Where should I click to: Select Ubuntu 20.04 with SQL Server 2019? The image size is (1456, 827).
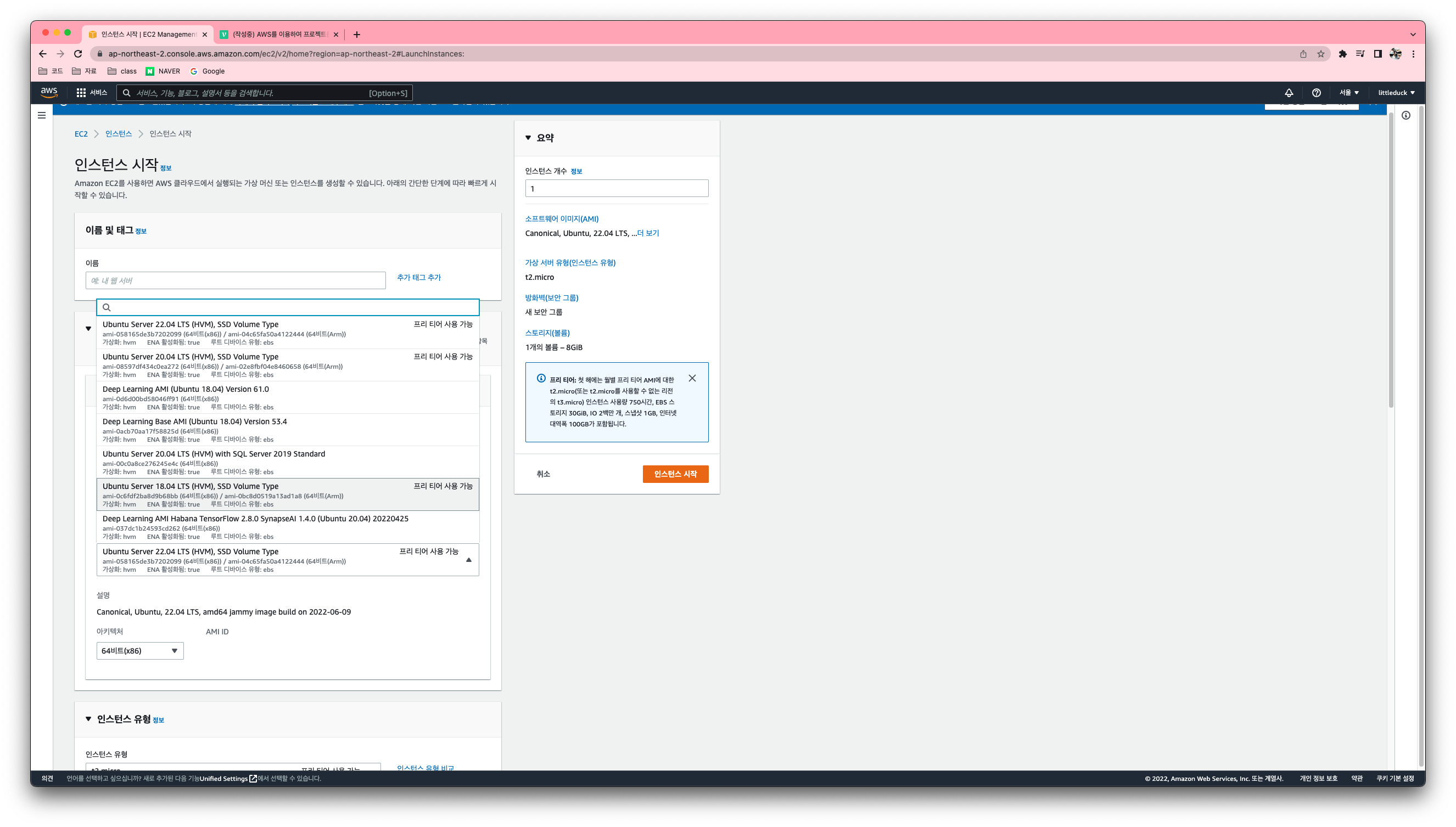point(288,463)
